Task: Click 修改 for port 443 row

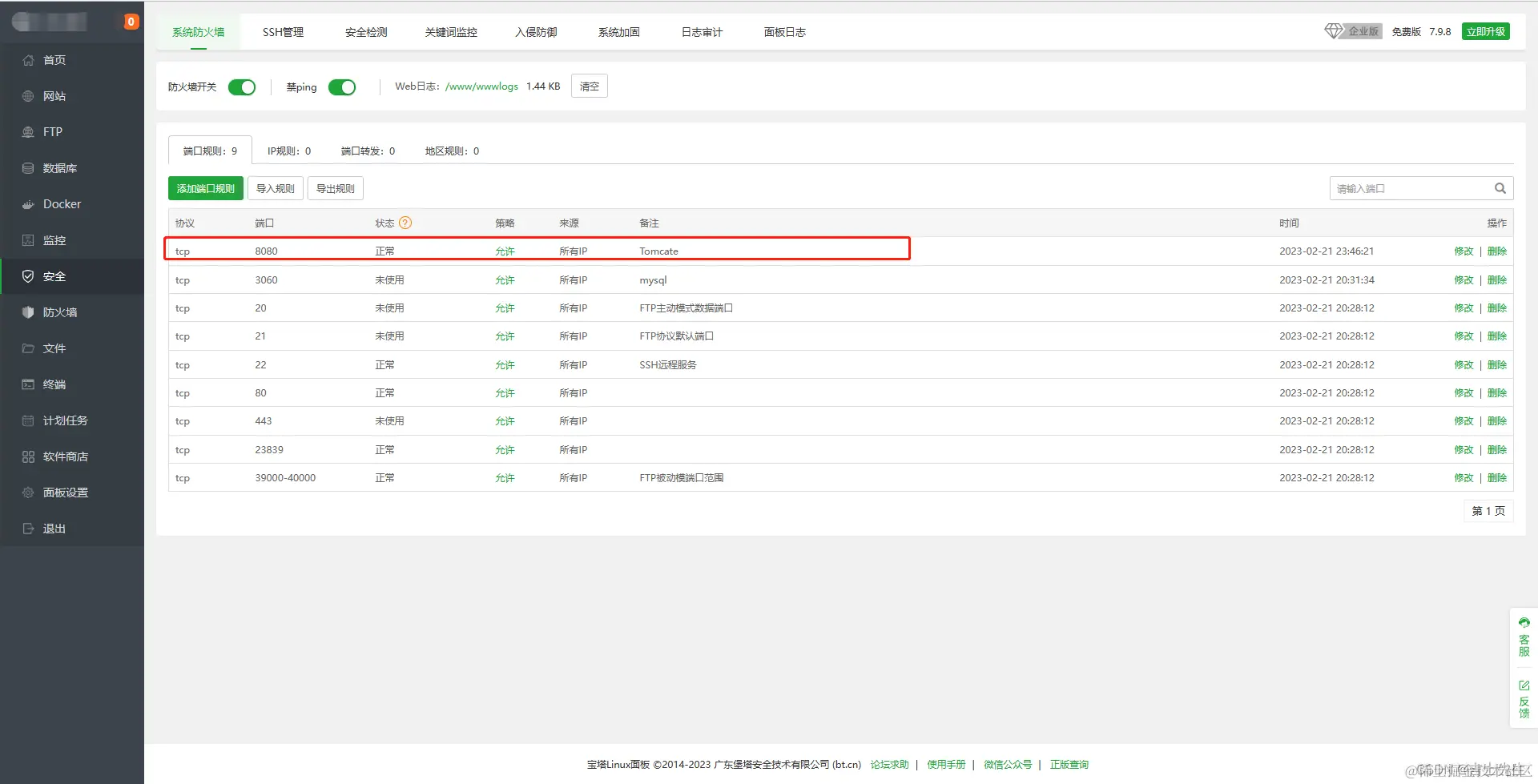Action: click(1464, 420)
